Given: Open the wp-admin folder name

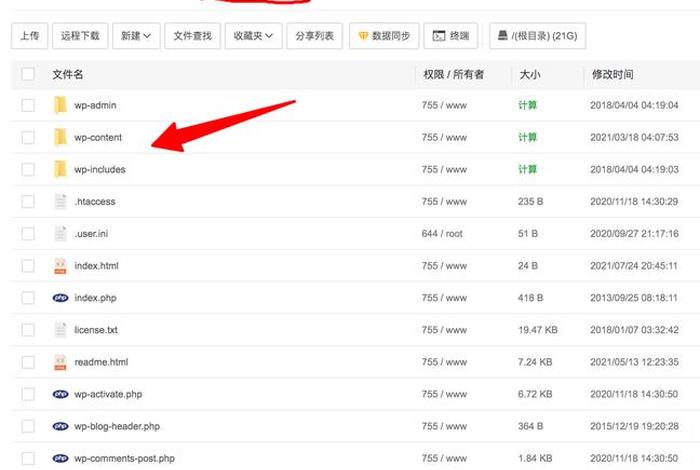Looking at the screenshot, I should click(x=95, y=105).
